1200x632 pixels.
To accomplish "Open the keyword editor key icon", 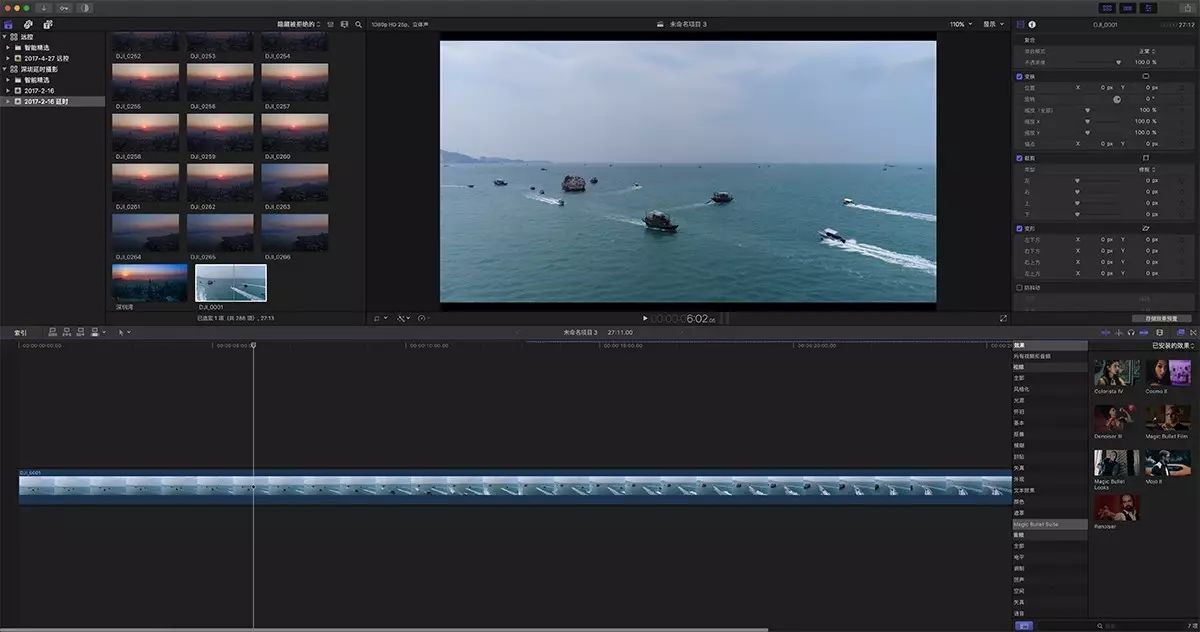I will pos(64,8).
